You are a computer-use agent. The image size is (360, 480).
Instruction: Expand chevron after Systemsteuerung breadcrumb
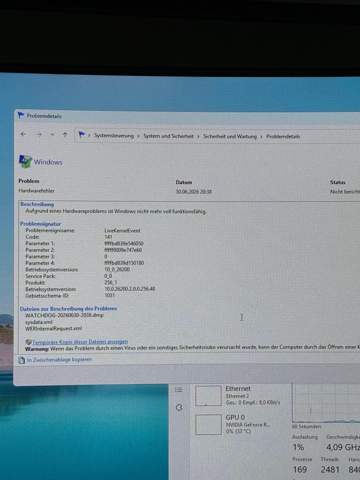click(x=138, y=136)
